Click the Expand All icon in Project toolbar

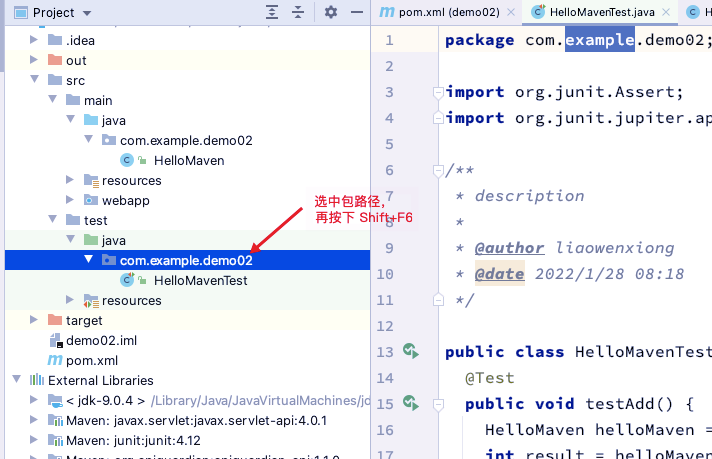click(x=272, y=12)
